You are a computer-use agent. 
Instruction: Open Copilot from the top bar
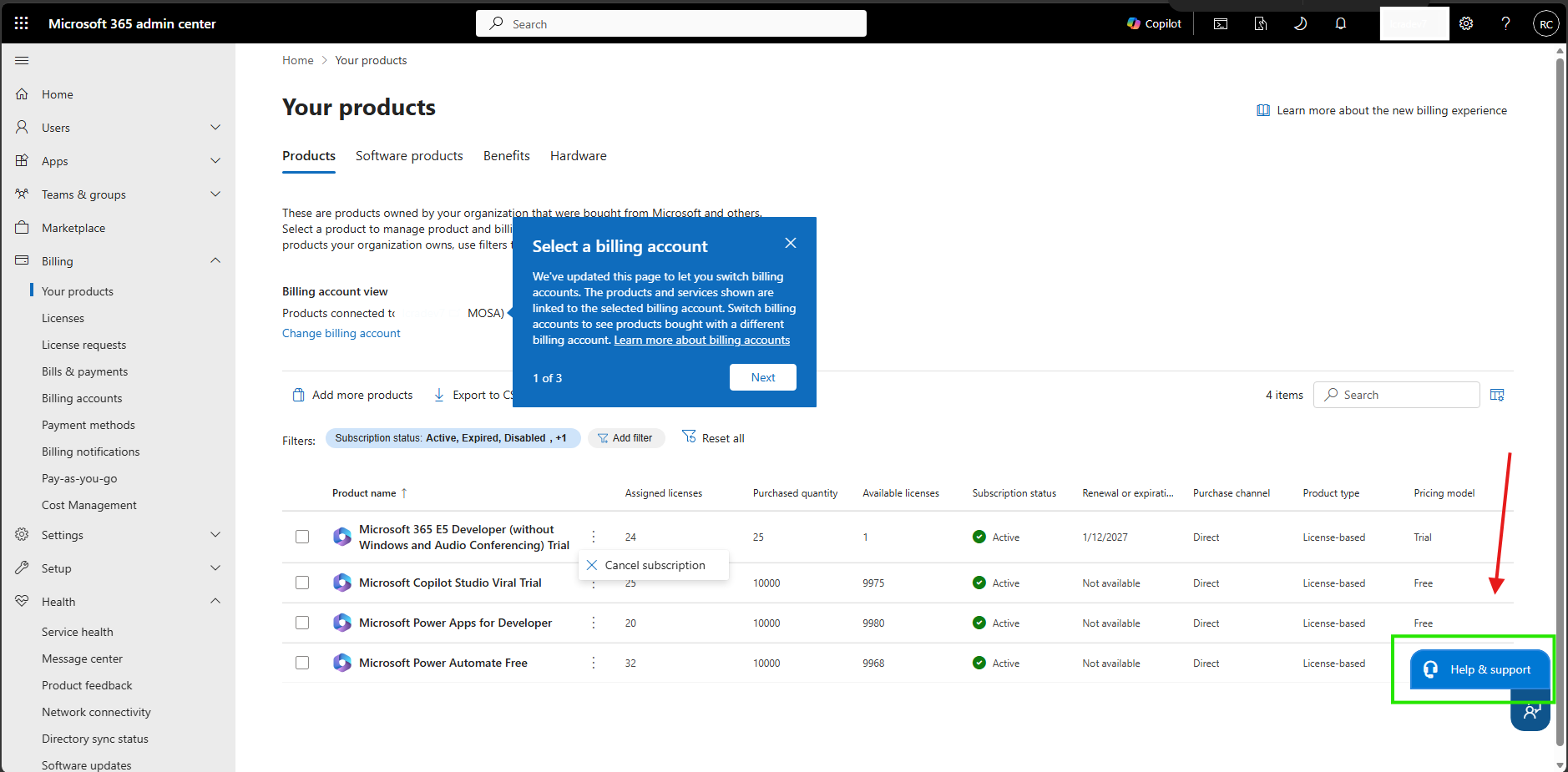click(x=1154, y=23)
